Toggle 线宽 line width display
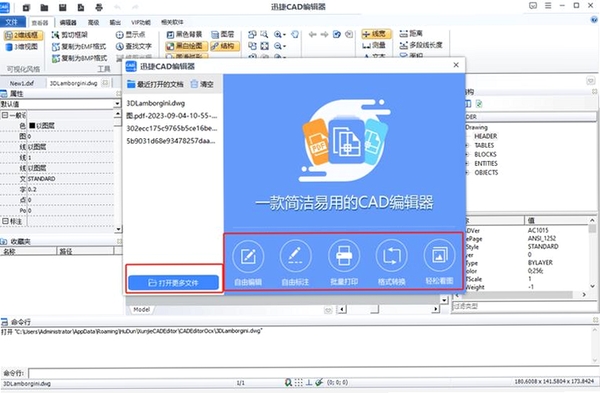This screenshot has height=393, width=600. pos(377,34)
